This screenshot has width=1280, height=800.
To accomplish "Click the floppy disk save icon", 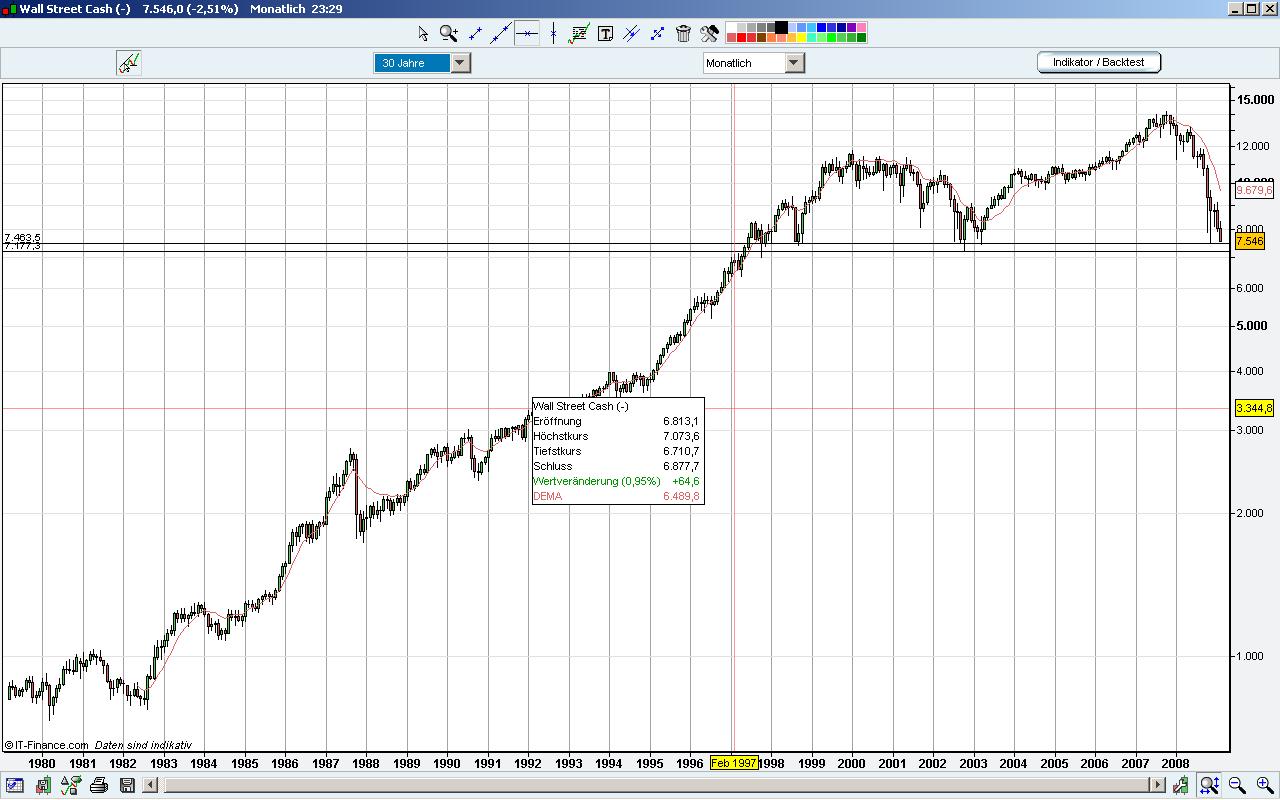I will coord(127,786).
